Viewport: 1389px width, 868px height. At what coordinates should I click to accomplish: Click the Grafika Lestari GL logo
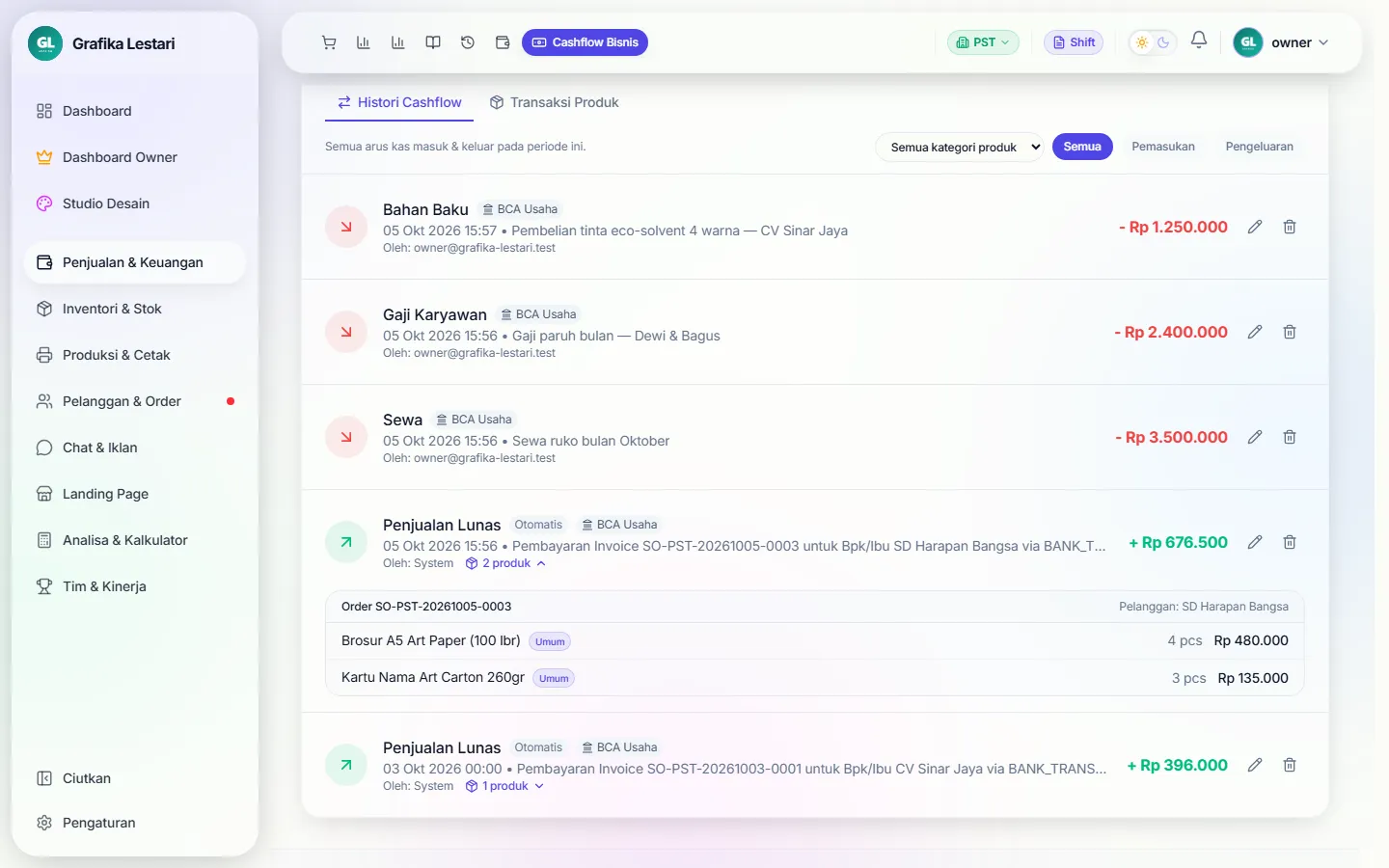coord(45,43)
